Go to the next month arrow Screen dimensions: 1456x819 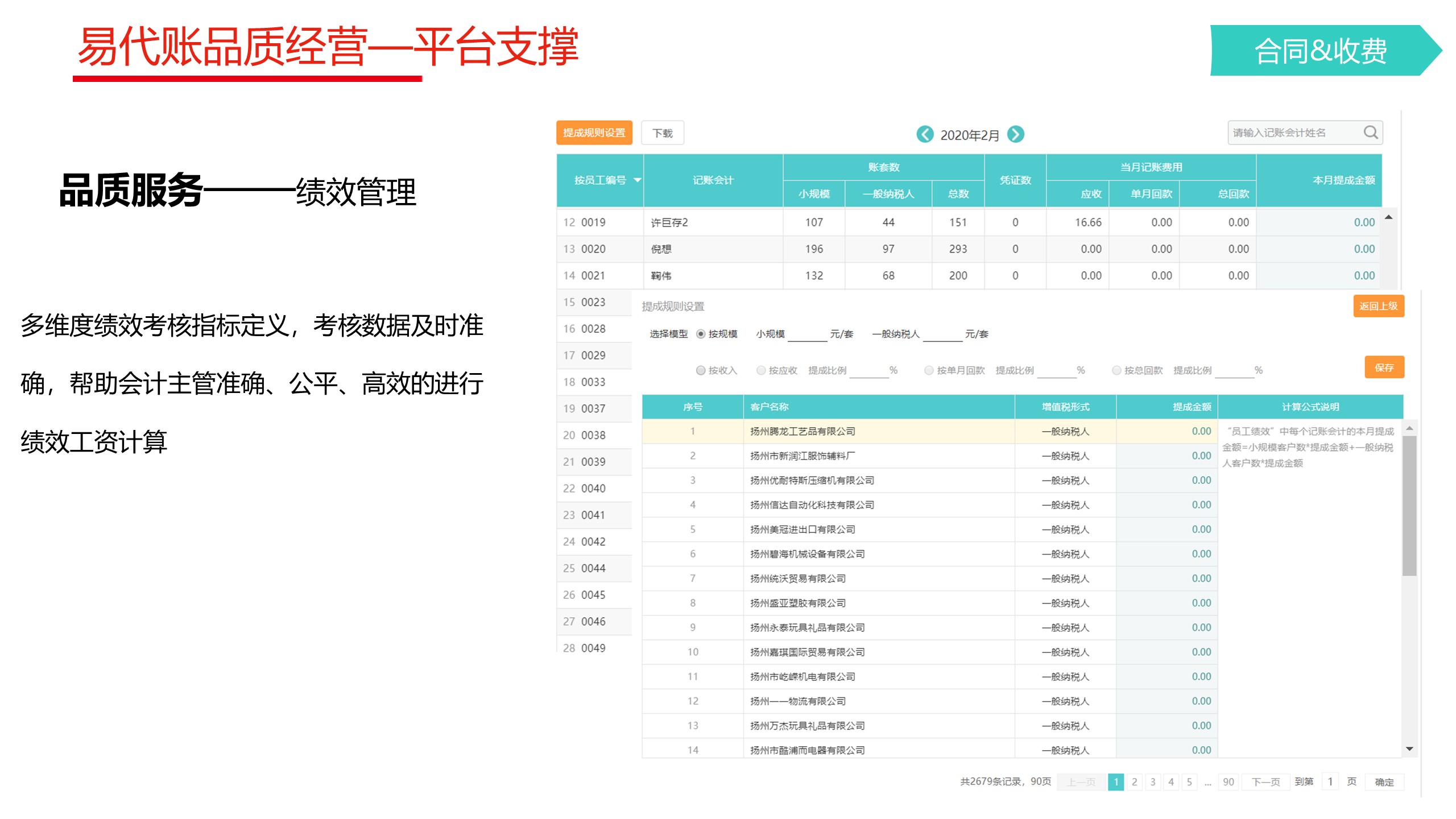coord(1015,134)
